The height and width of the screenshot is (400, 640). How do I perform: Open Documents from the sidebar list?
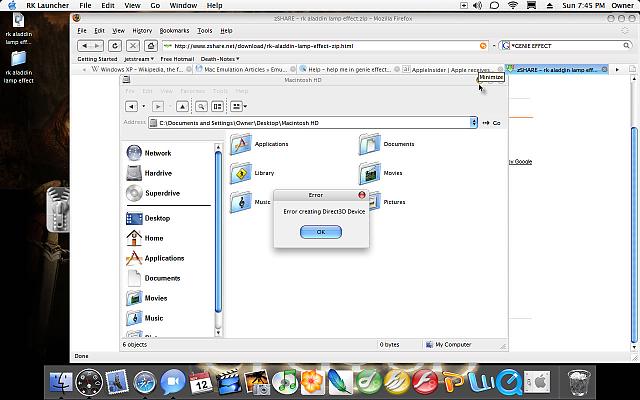click(x=153, y=278)
